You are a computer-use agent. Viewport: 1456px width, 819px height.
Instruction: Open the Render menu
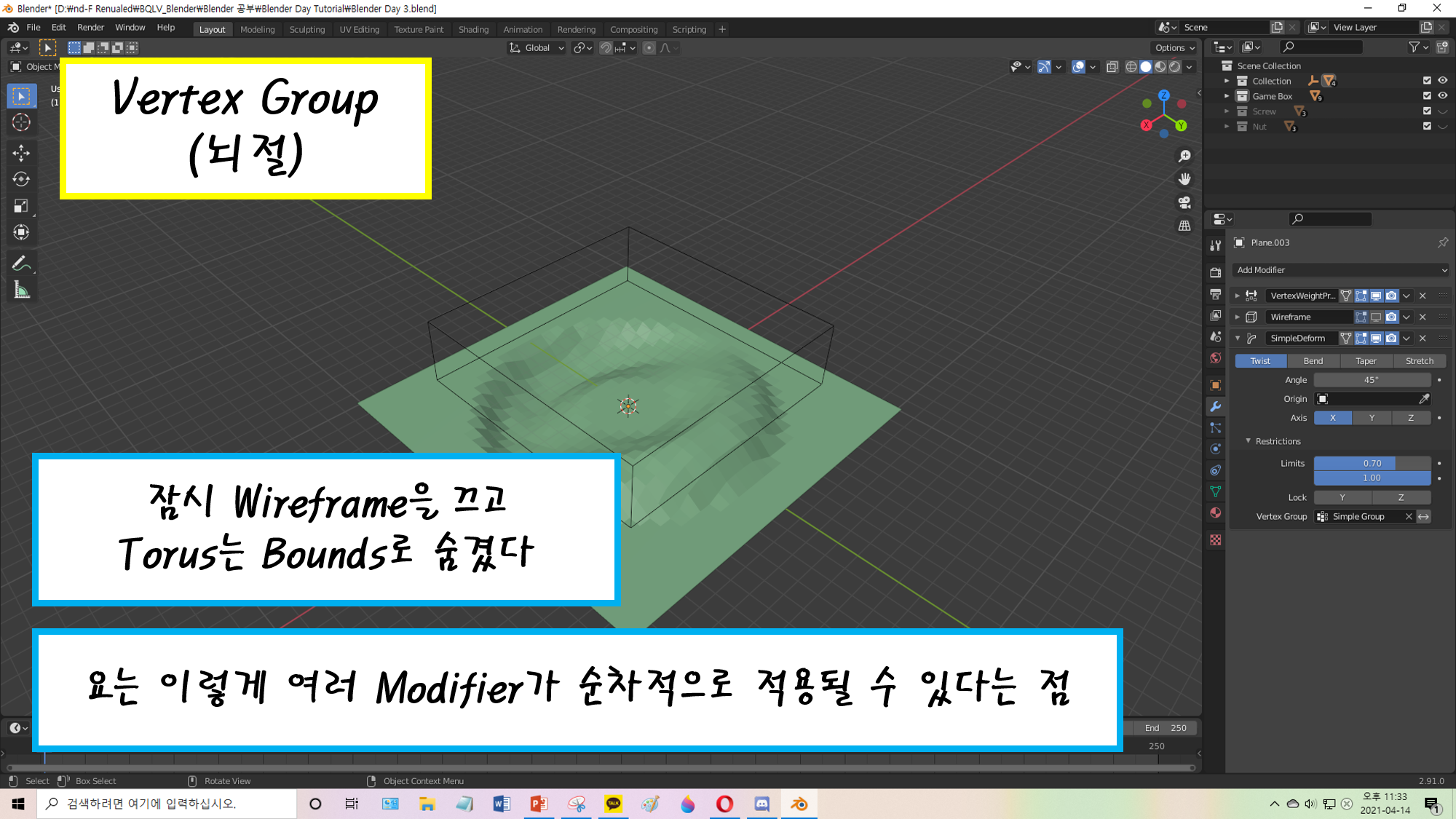90,28
